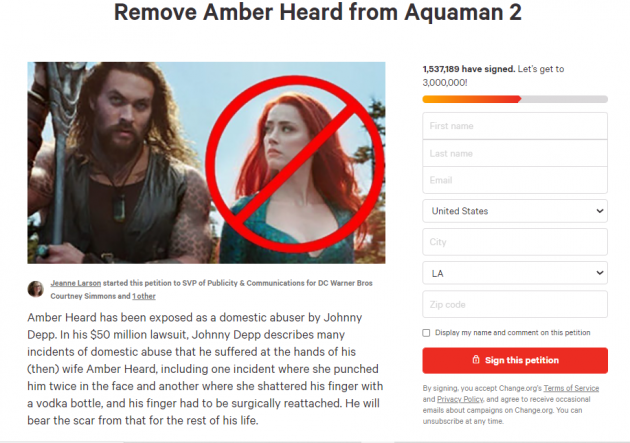Click the signature progress bar
The width and height of the screenshot is (630, 443).
[x=515, y=99]
